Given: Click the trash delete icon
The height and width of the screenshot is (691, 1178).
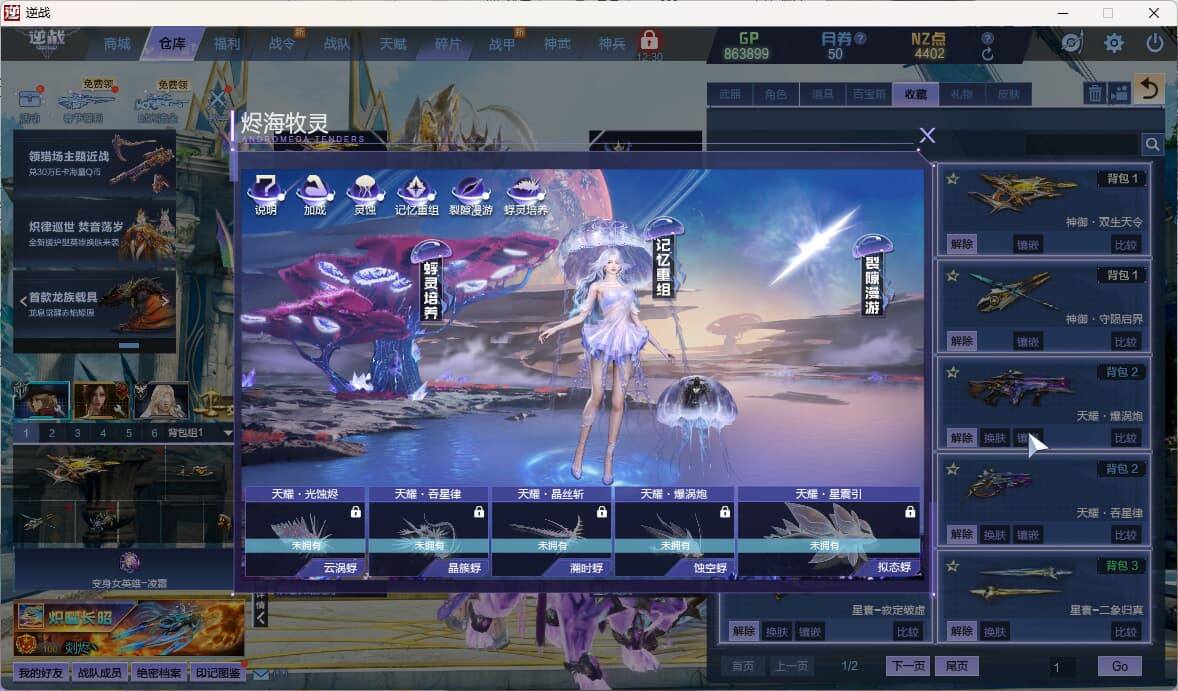Looking at the screenshot, I should pyautogui.click(x=1095, y=93).
